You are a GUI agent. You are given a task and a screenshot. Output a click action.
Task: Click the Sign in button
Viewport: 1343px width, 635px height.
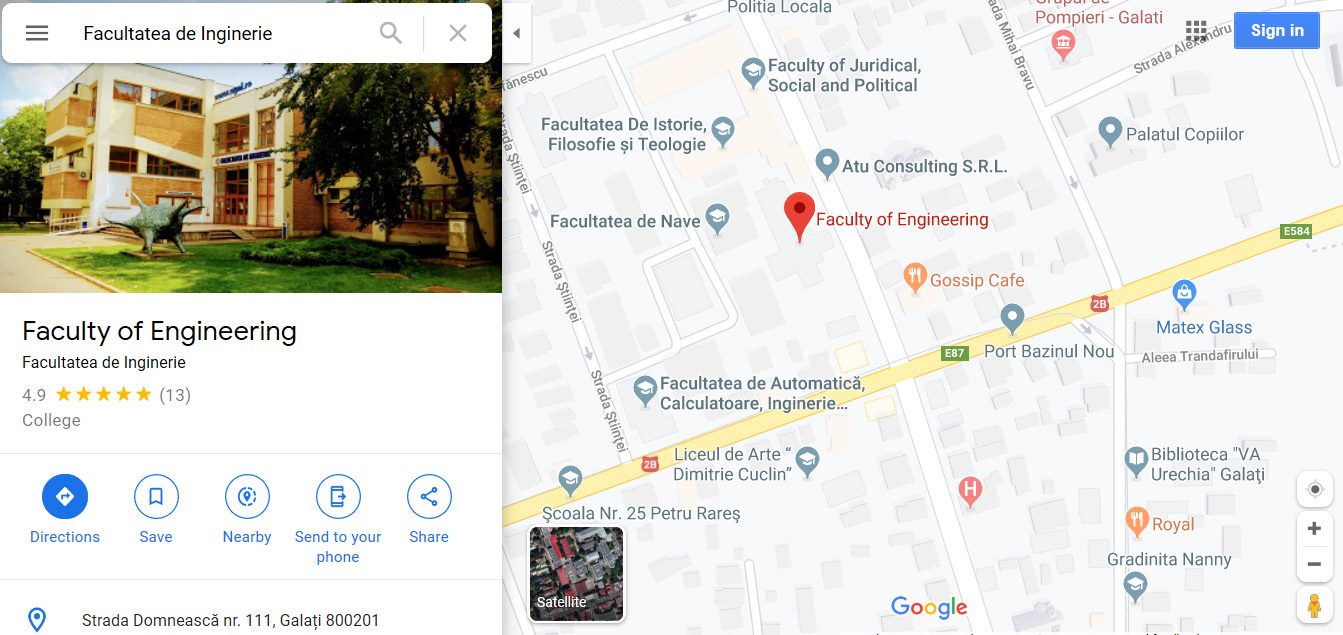pos(1277,30)
